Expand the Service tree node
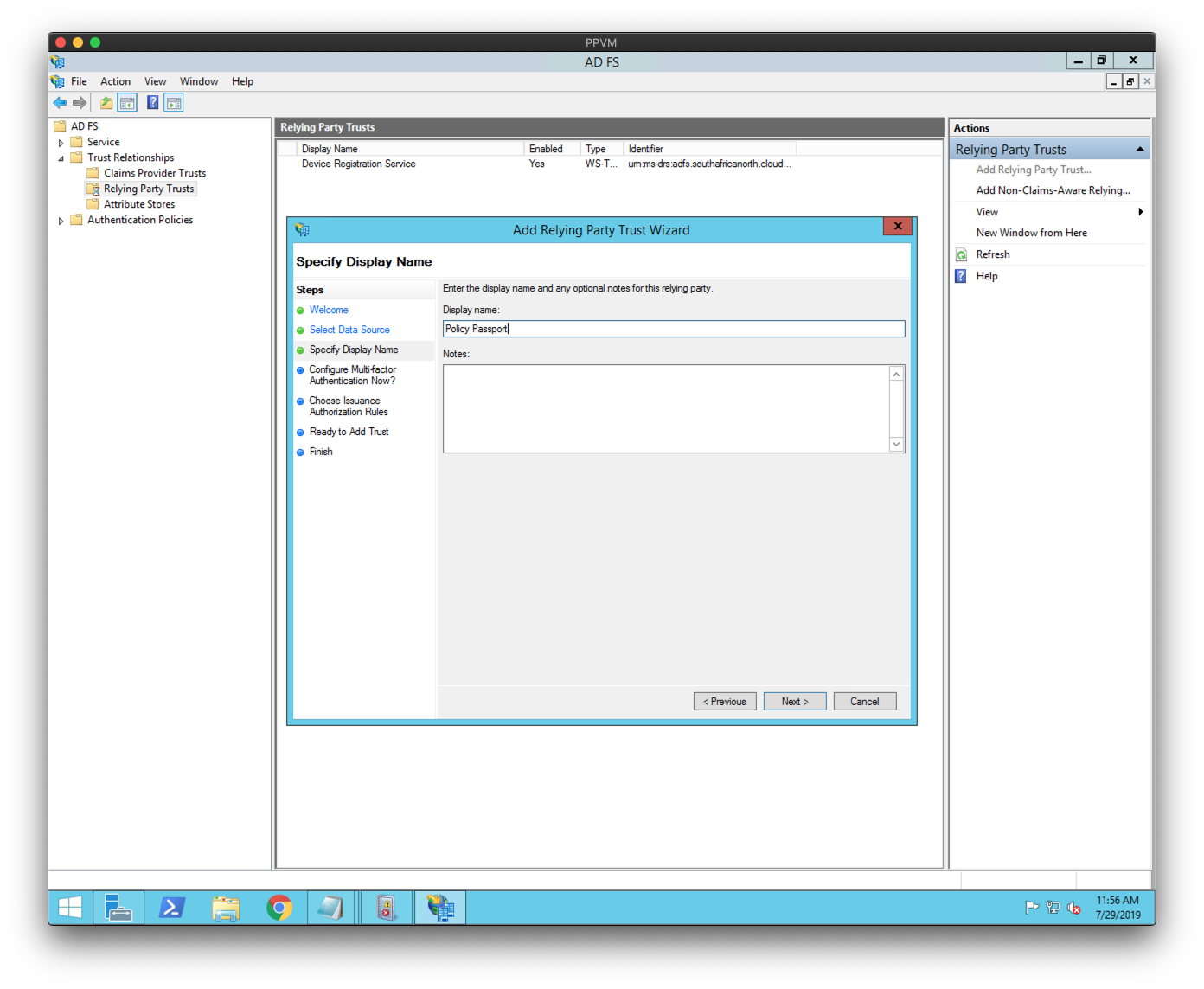 (x=61, y=143)
